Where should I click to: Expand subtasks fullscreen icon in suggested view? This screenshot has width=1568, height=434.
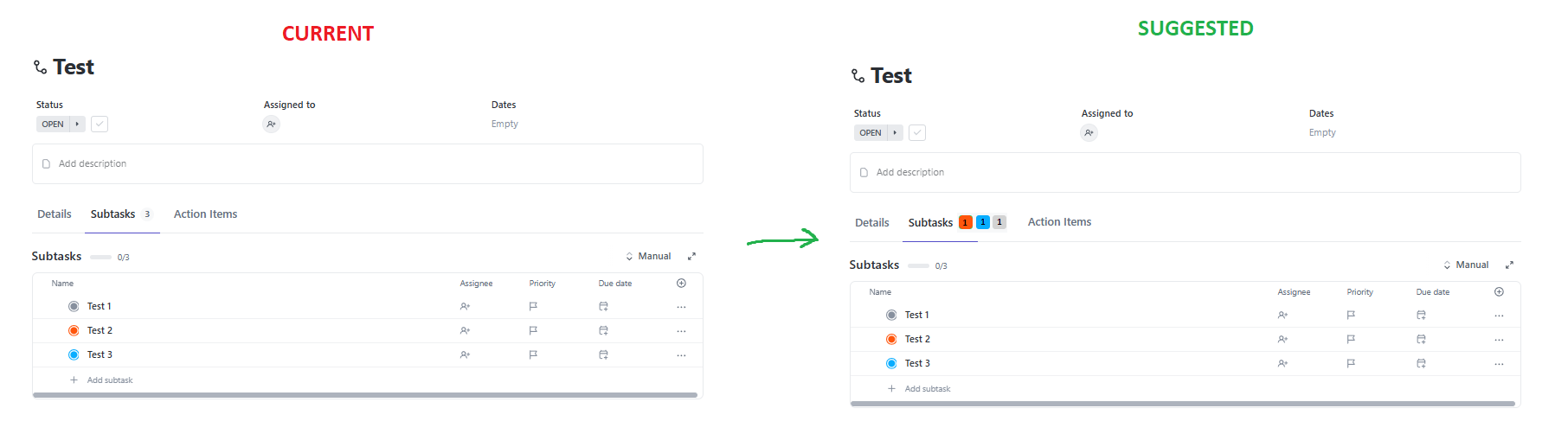click(1509, 265)
